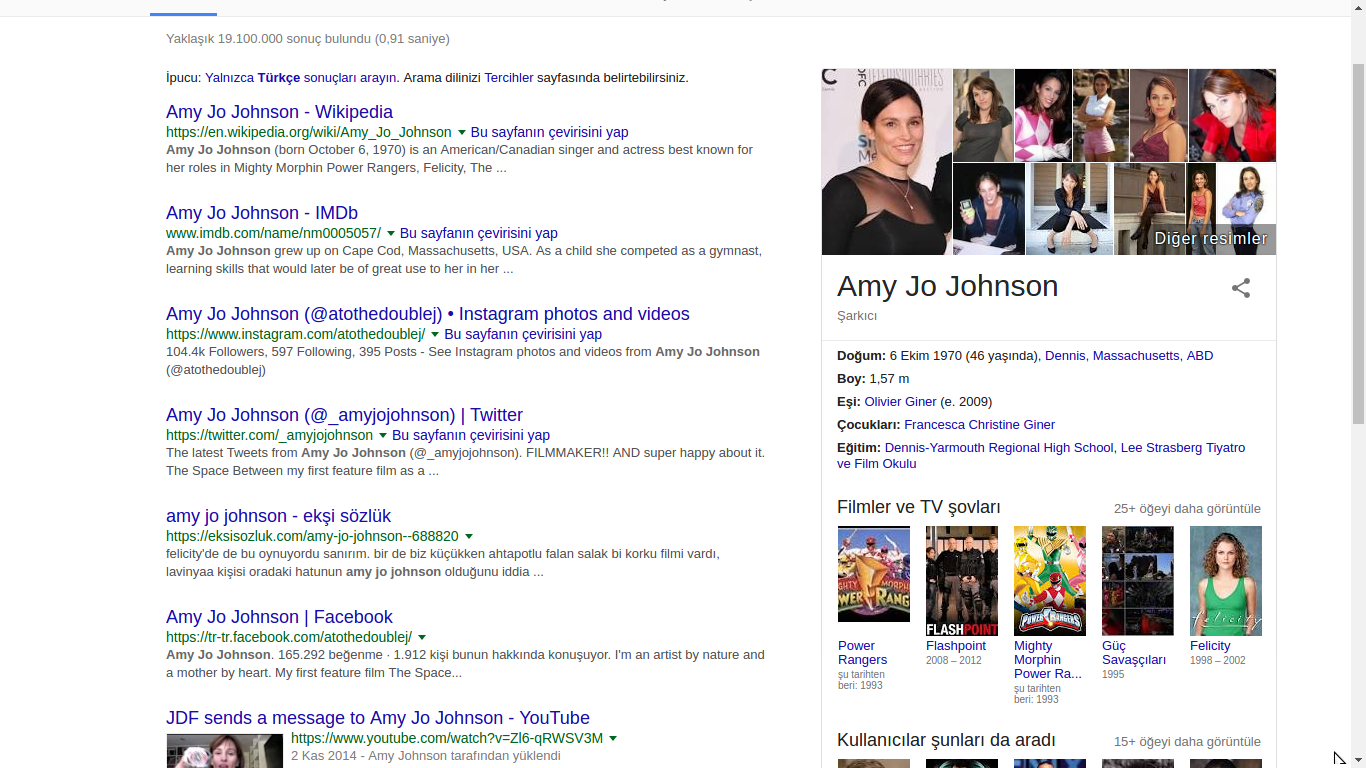Open the Olivier Giner spouse link
The width and height of the screenshot is (1366, 768).
click(x=901, y=402)
